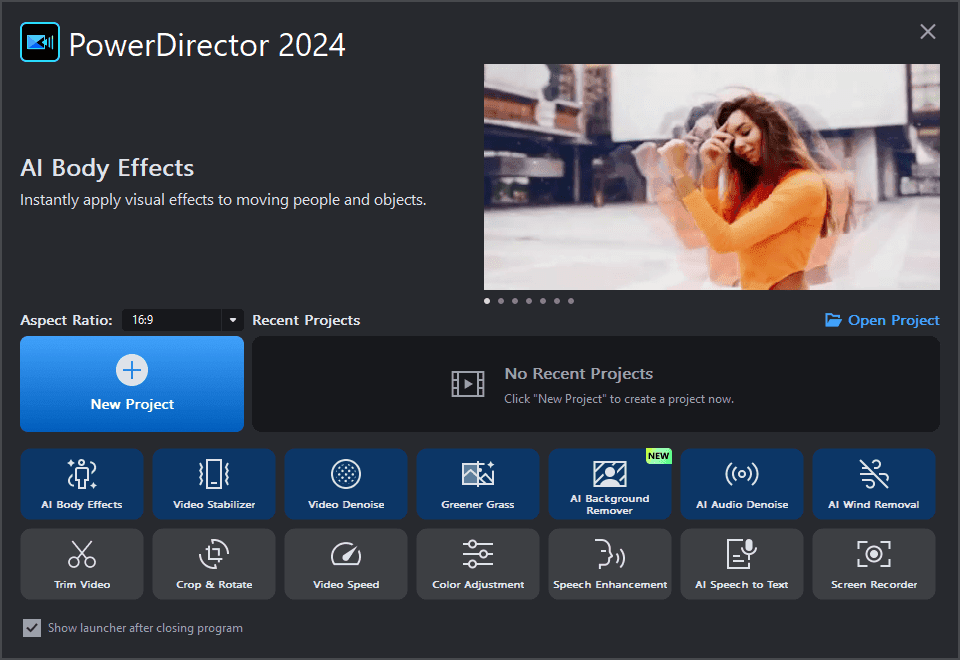Start the Screen Recorder

click(874, 564)
